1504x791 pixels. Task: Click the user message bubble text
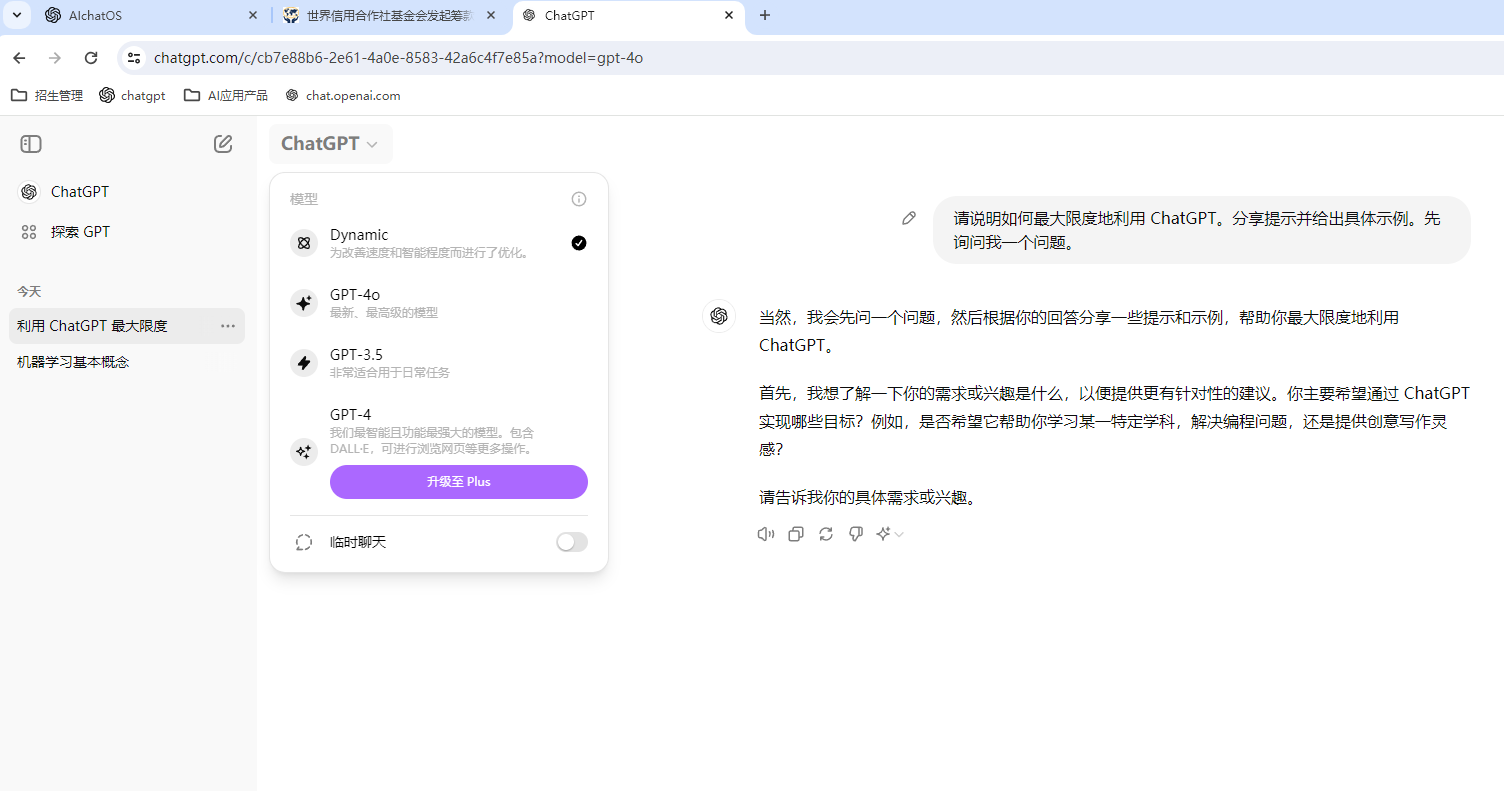click(1198, 230)
